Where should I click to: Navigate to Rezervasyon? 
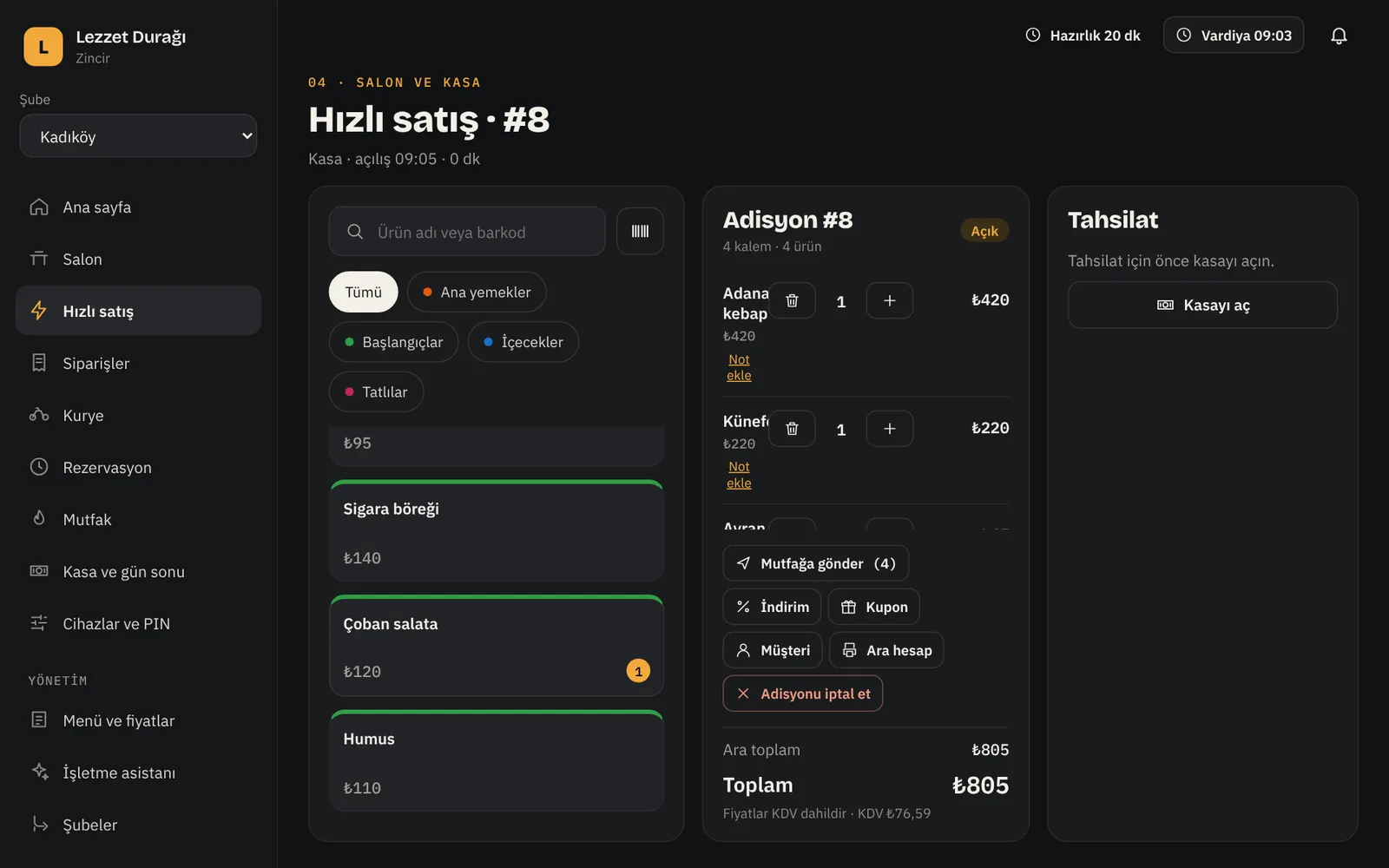click(x=138, y=467)
